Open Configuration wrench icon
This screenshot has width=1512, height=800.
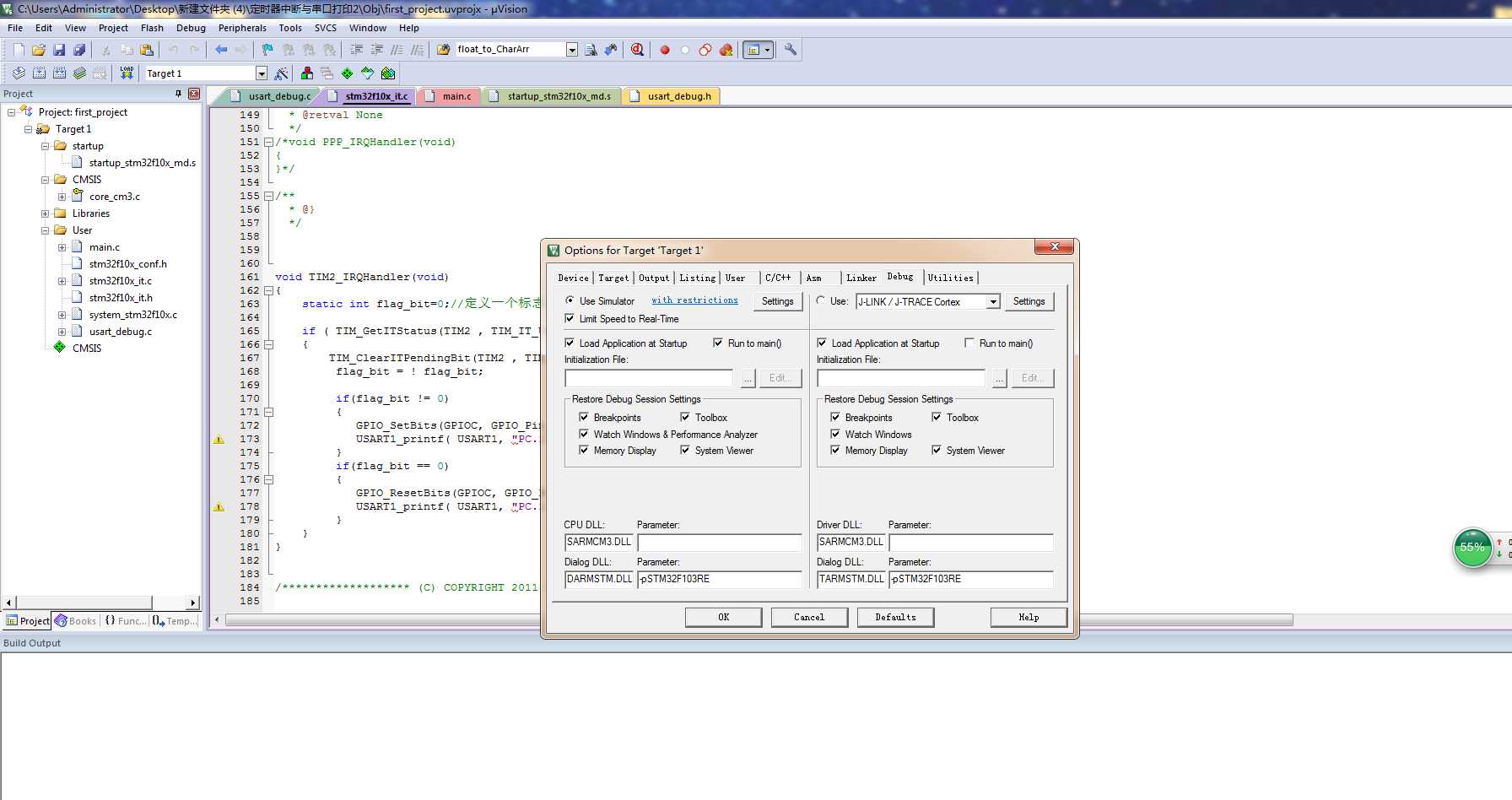click(x=791, y=50)
